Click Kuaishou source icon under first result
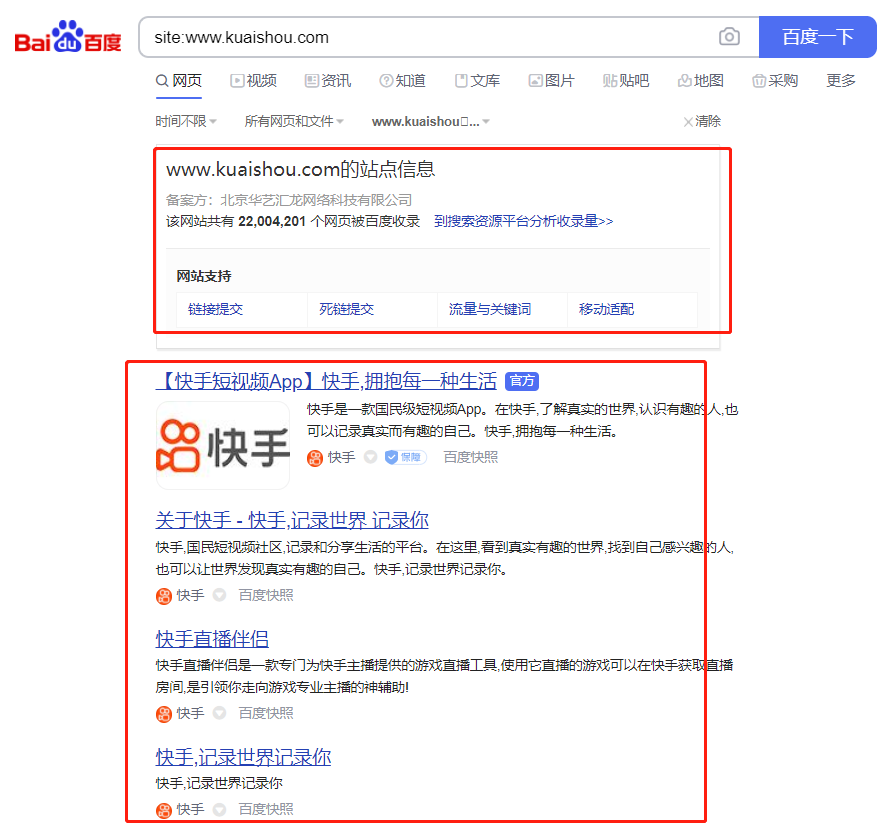Viewport: 892px width, 827px height. 315,458
